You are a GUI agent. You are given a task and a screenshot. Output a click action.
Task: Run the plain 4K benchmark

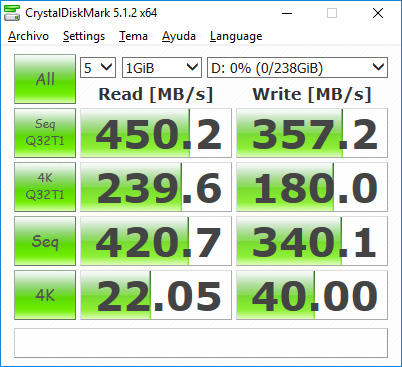pyautogui.click(x=45, y=295)
